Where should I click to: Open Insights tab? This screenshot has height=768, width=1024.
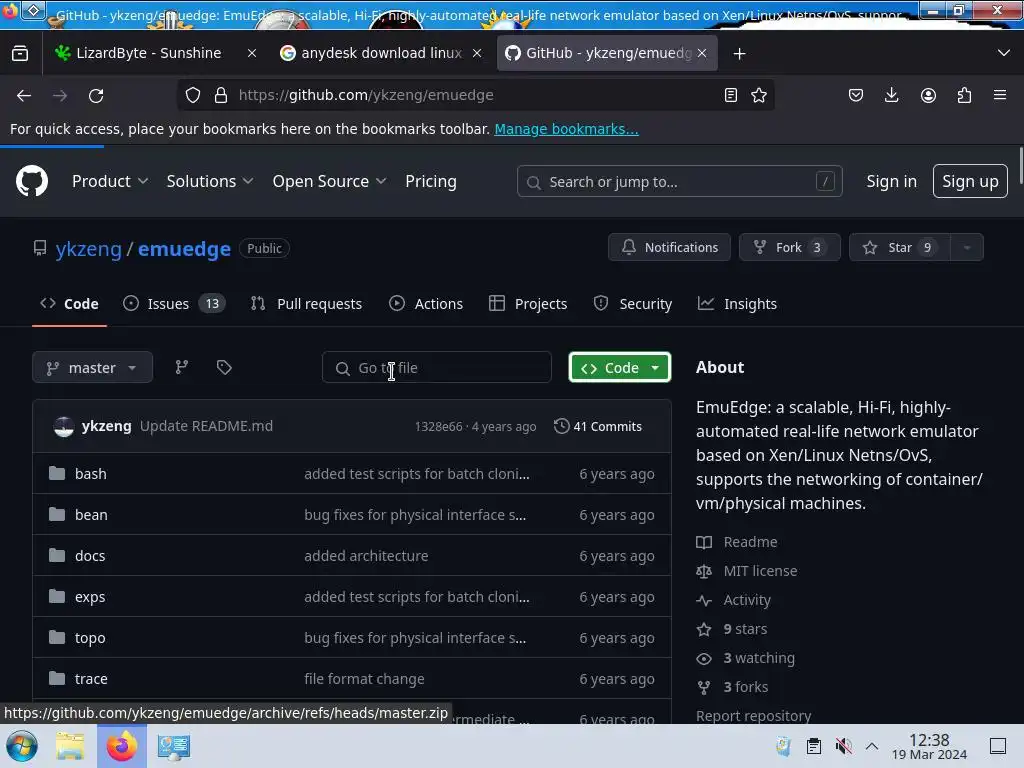tap(737, 304)
